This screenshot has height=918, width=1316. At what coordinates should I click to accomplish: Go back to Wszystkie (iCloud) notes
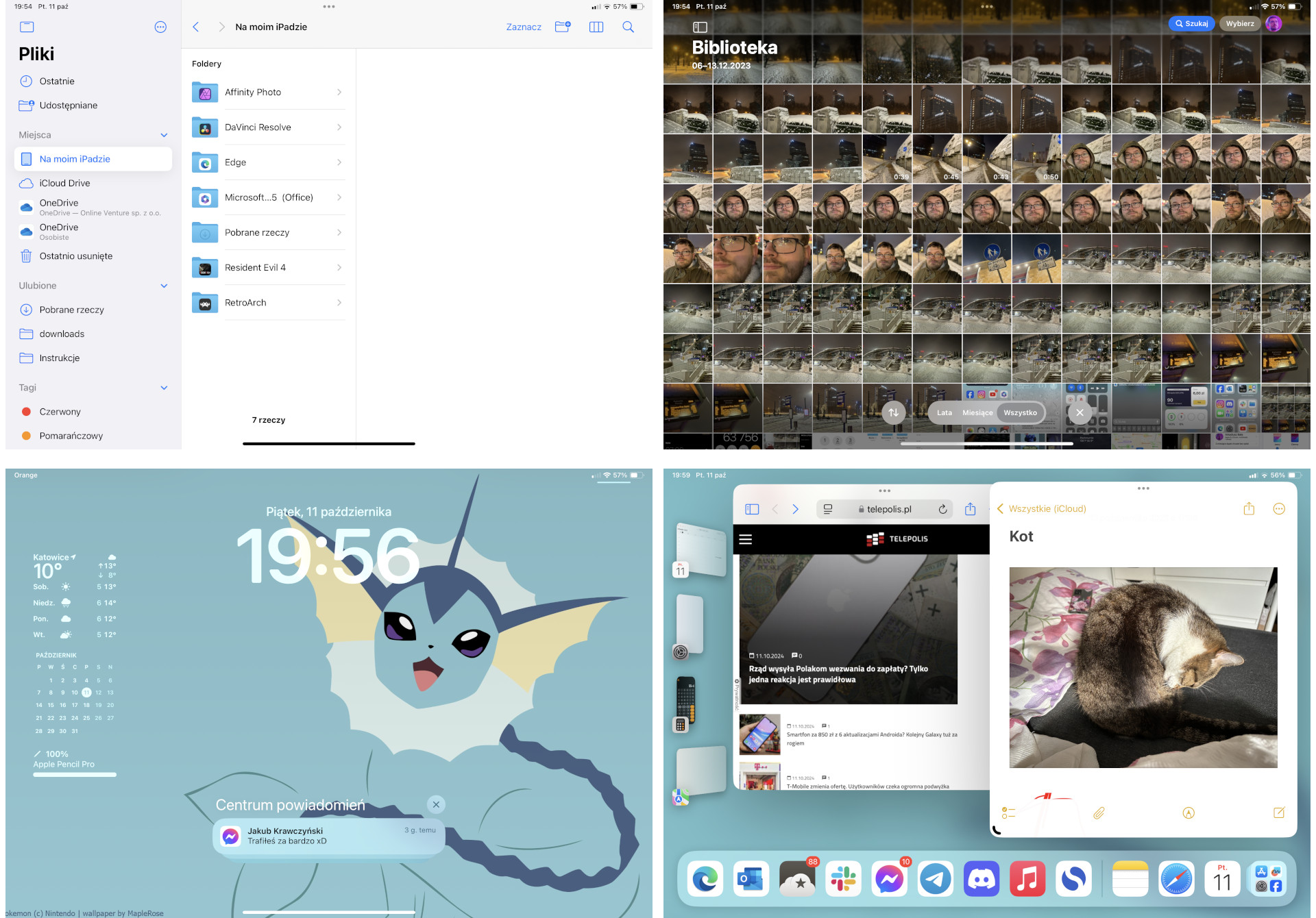pos(1042,508)
